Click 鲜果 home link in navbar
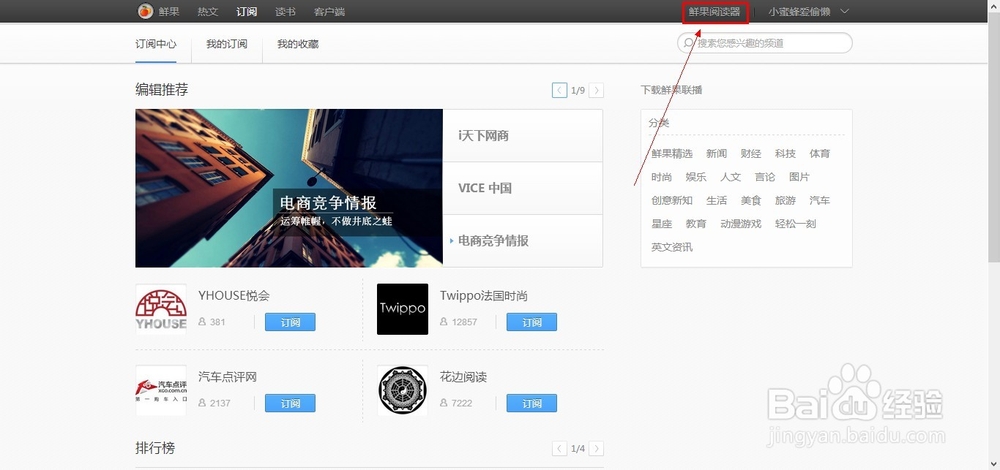The height and width of the screenshot is (470, 1000). tap(169, 11)
